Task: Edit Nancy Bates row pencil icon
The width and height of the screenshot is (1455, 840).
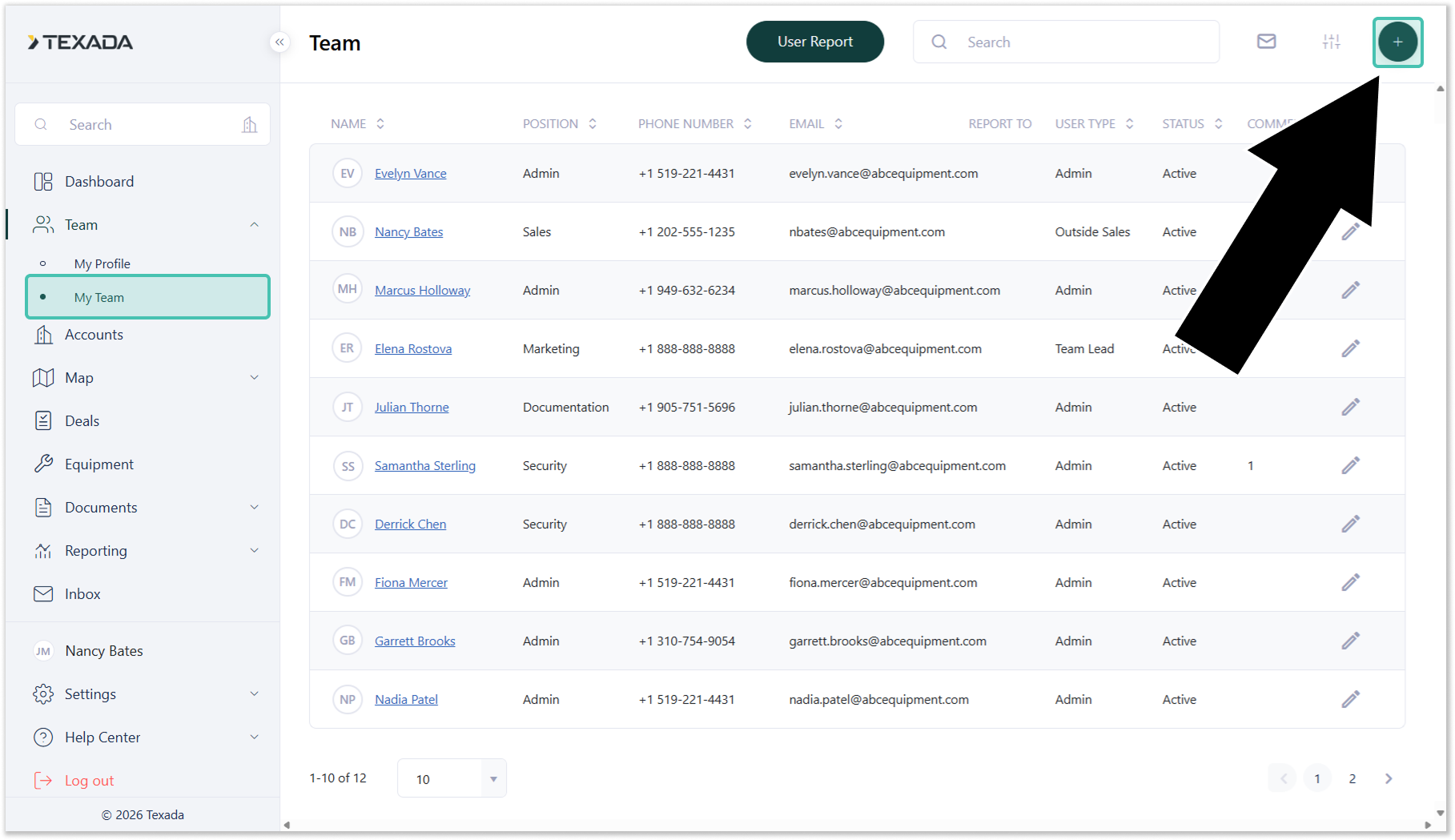Action: 1350,231
